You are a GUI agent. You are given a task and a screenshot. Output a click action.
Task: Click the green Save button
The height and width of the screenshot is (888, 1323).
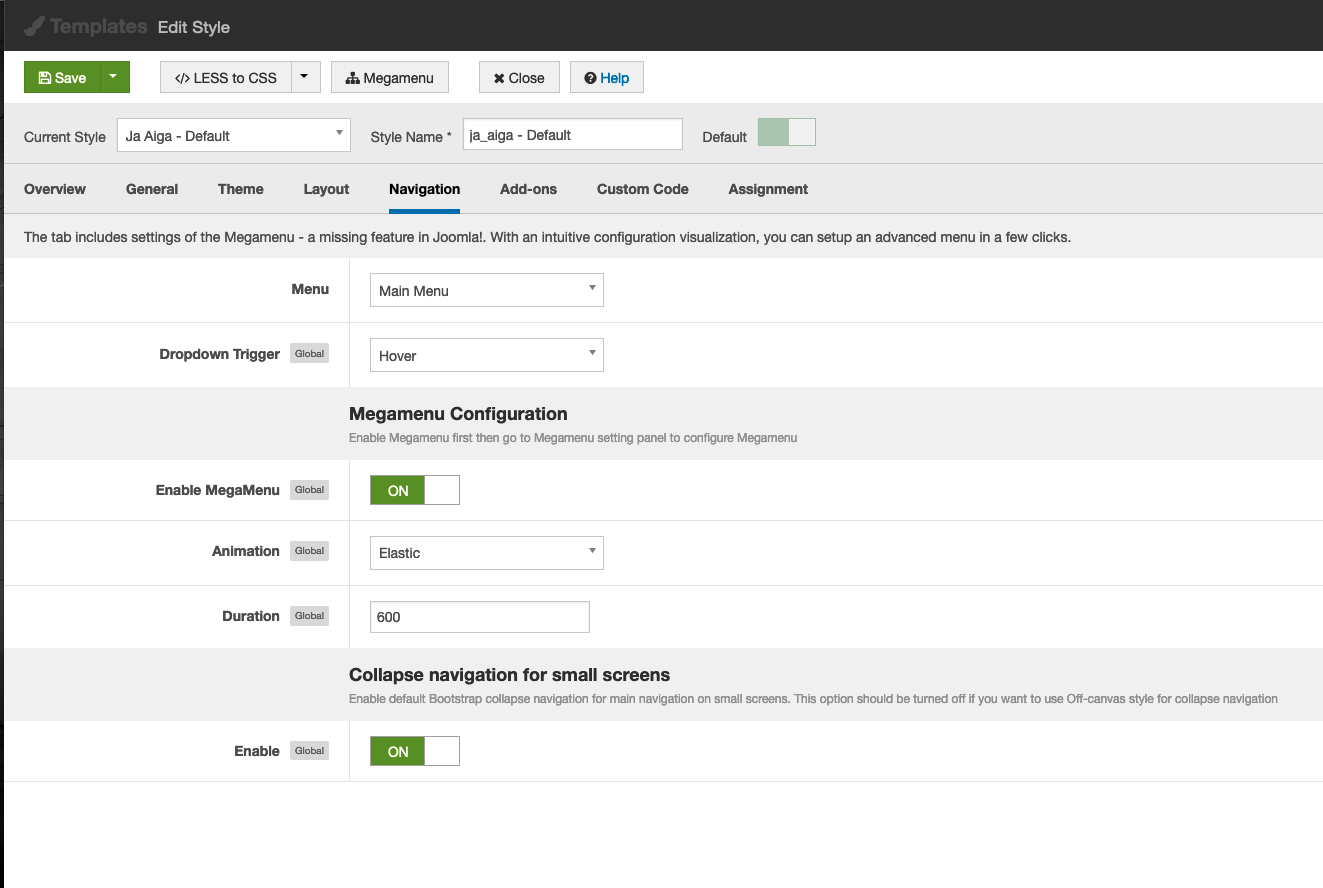tap(62, 78)
